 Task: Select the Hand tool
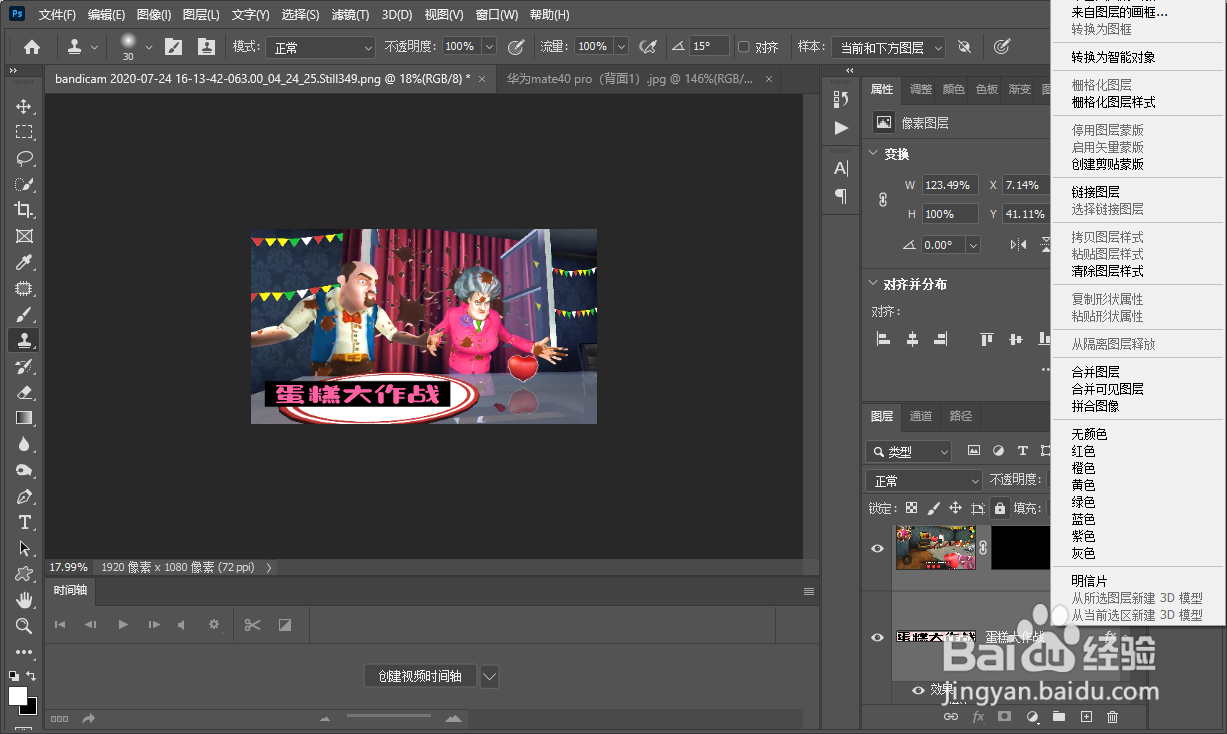(x=24, y=600)
